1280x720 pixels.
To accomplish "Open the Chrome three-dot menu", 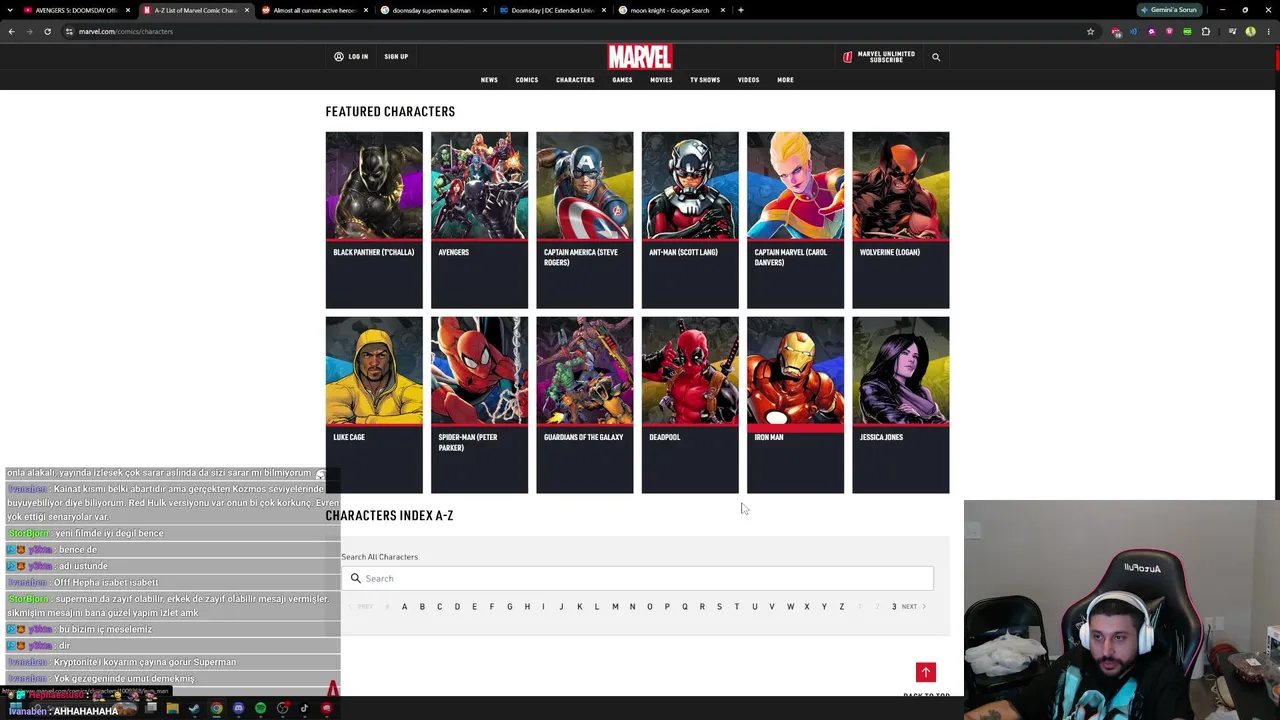I will coord(1268,31).
